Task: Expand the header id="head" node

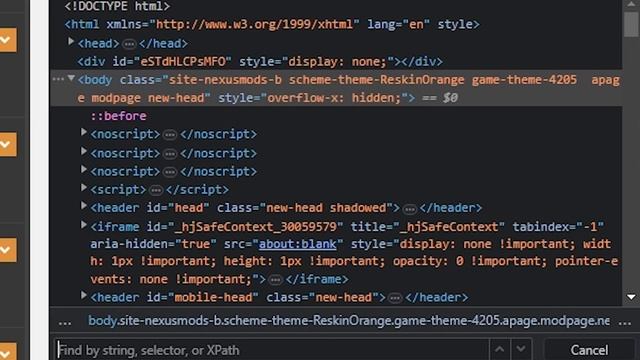Action: 84,206
